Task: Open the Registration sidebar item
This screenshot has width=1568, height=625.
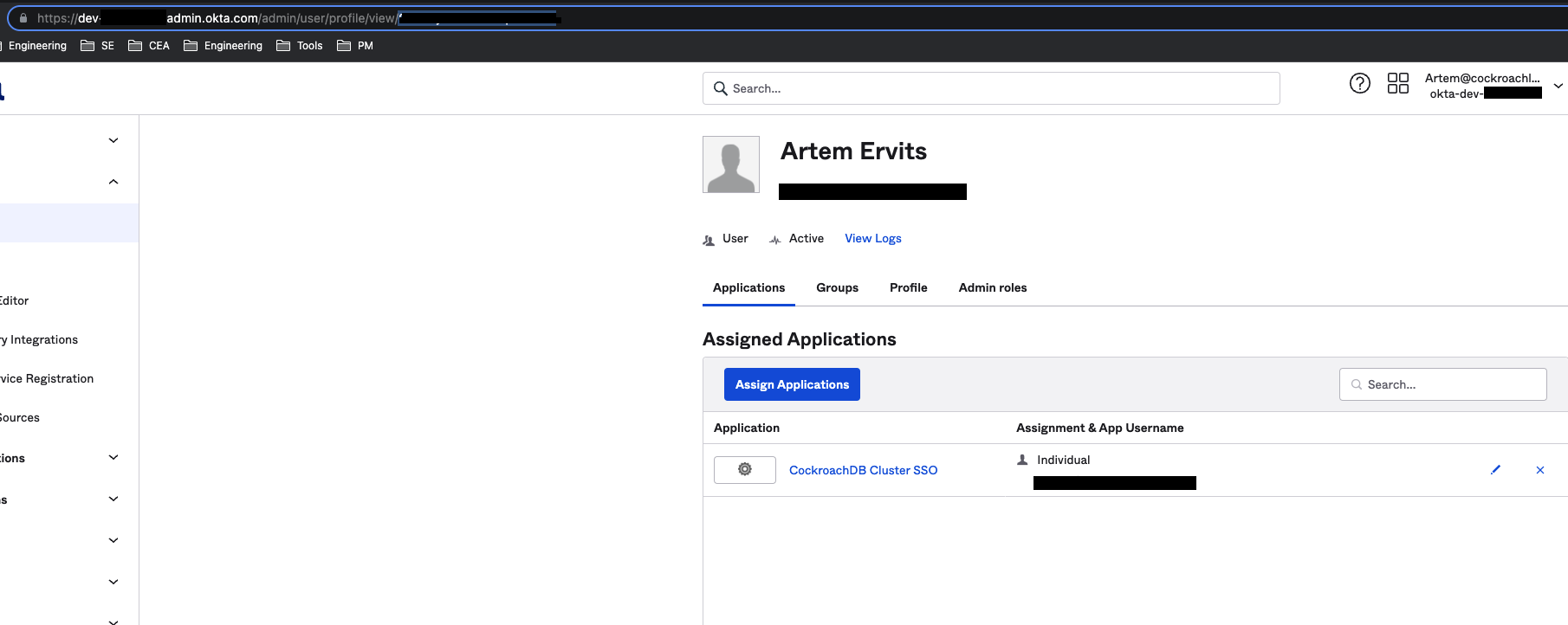Action: point(47,378)
